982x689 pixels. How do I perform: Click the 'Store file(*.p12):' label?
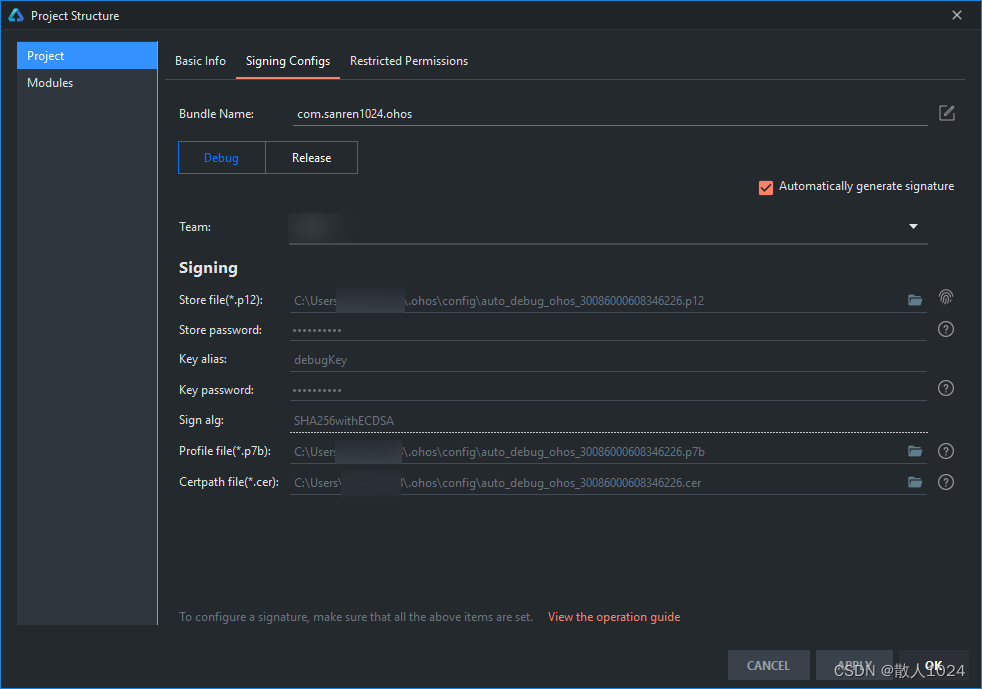point(221,300)
